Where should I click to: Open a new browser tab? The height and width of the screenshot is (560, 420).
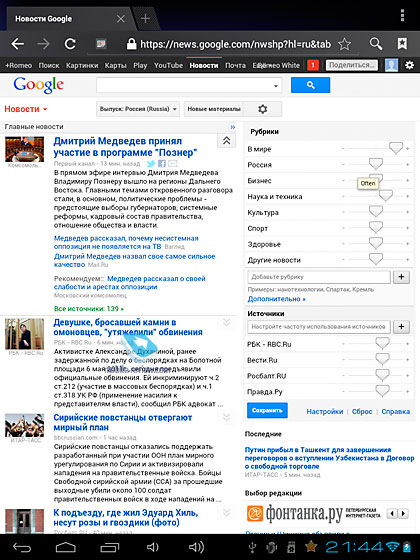pyautogui.click(x=145, y=19)
